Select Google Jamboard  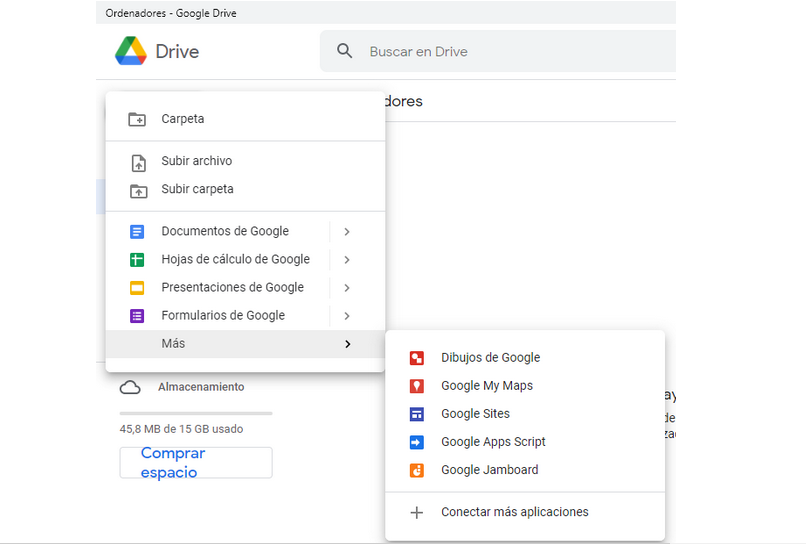525,469
